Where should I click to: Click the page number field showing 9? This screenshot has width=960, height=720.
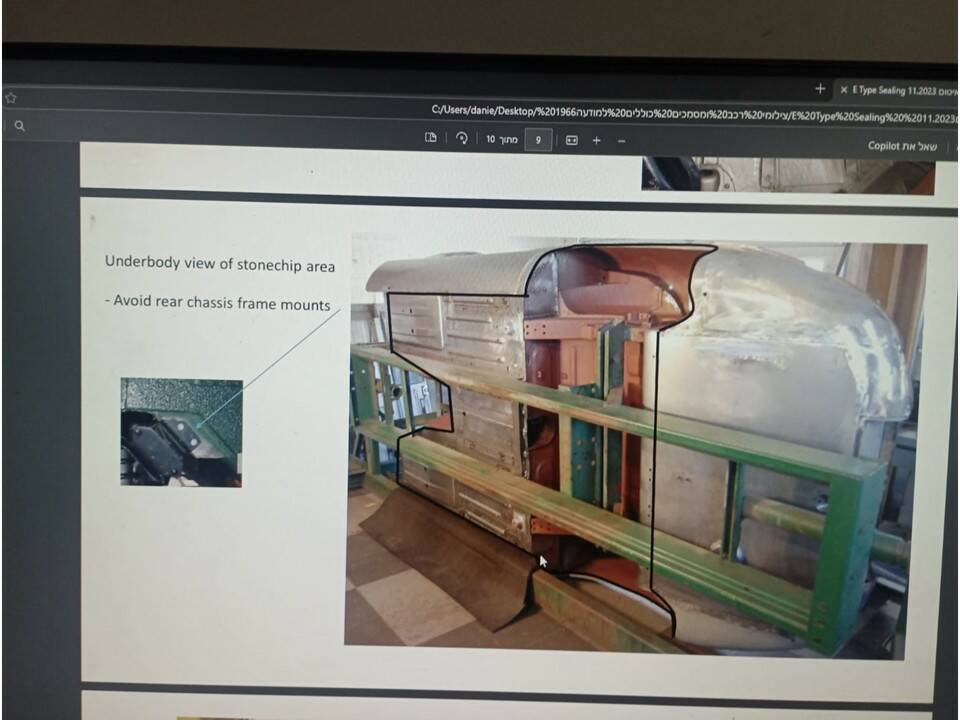[x=538, y=140]
